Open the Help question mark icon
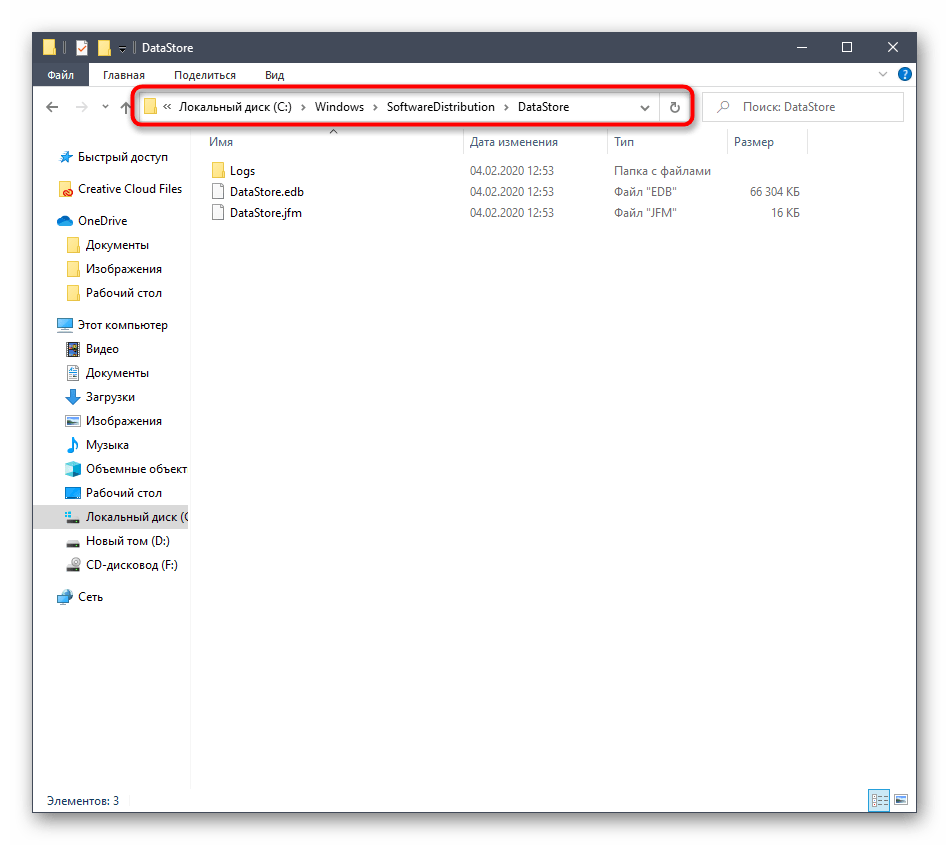This screenshot has height=845, width=949. coord(904,74)
